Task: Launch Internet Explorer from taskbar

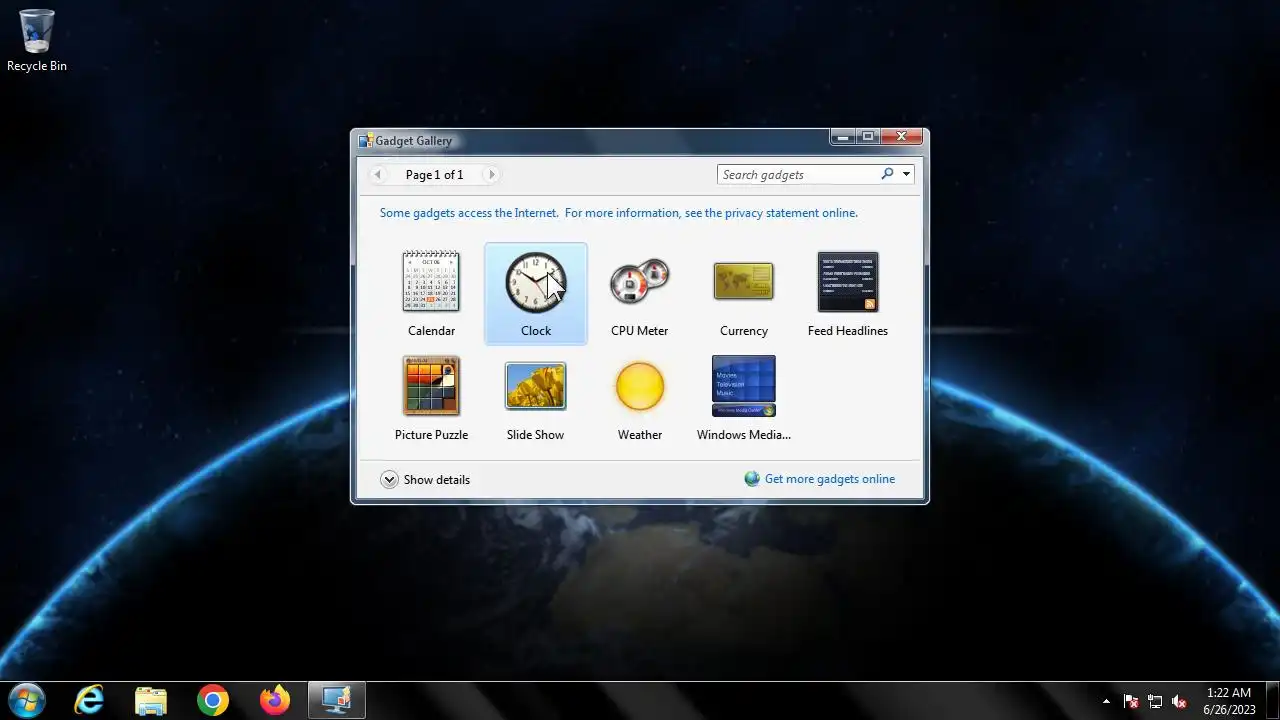Action: coord(89,701)
